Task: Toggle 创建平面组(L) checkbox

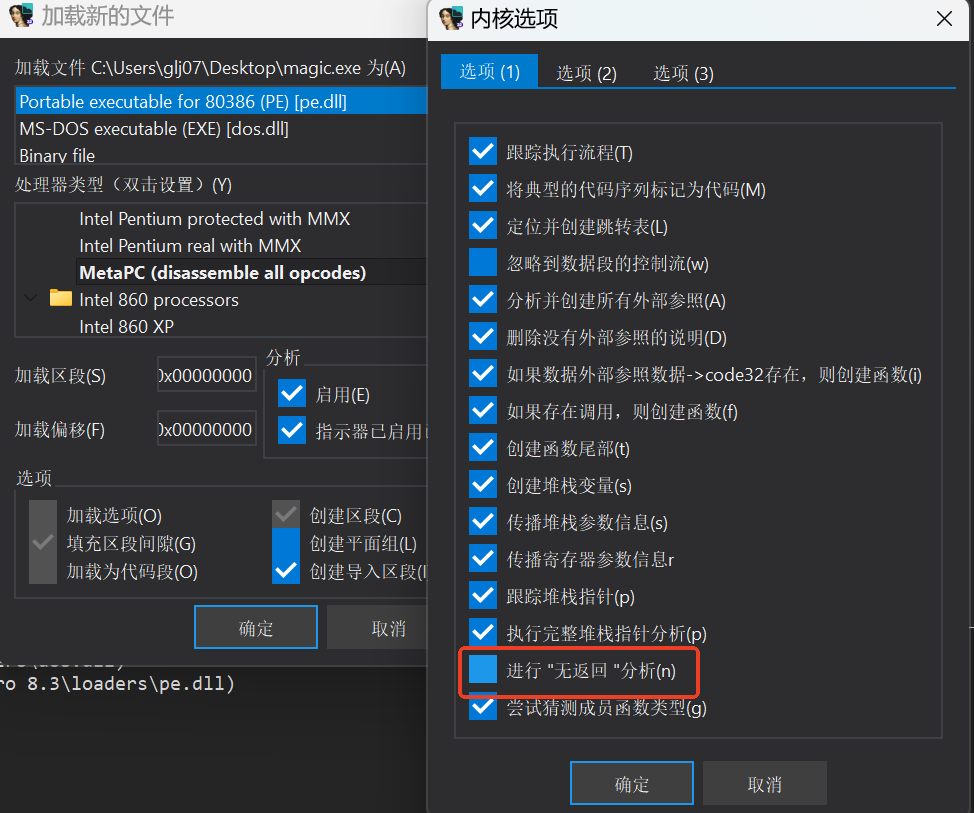Action: click(286, 542)
